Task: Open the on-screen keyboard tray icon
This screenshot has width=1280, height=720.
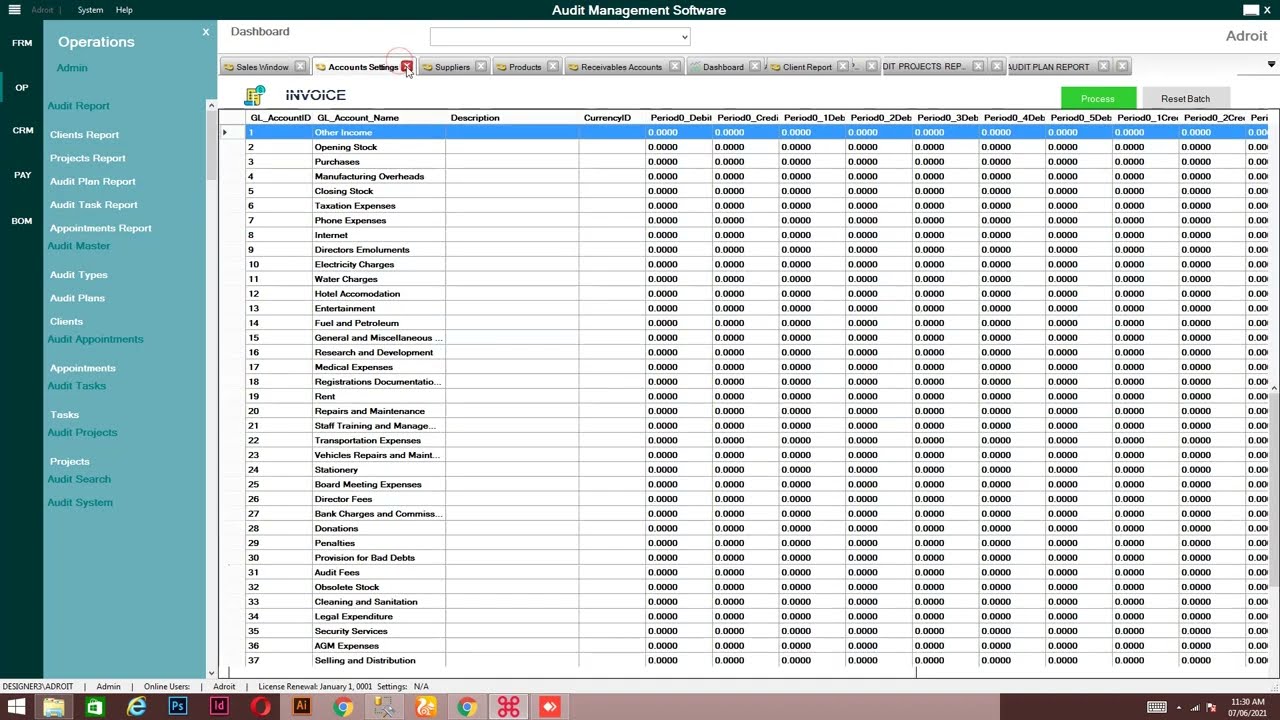Action: 1157,707
